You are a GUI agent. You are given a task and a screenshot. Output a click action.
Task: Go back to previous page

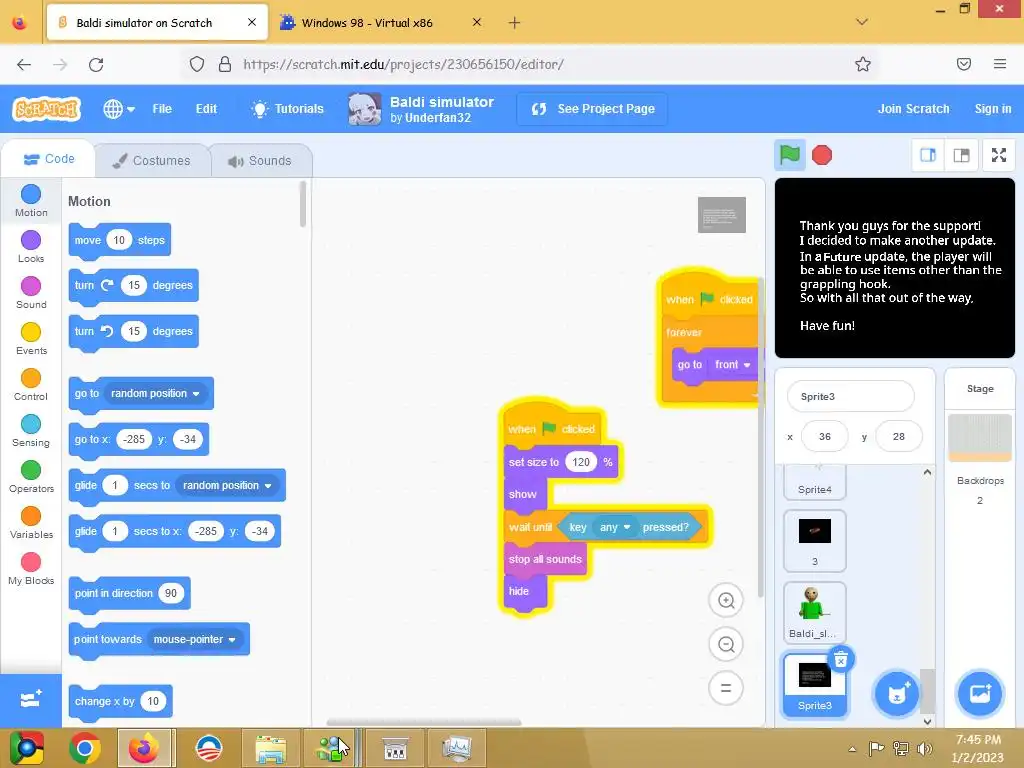click(24, 65)
